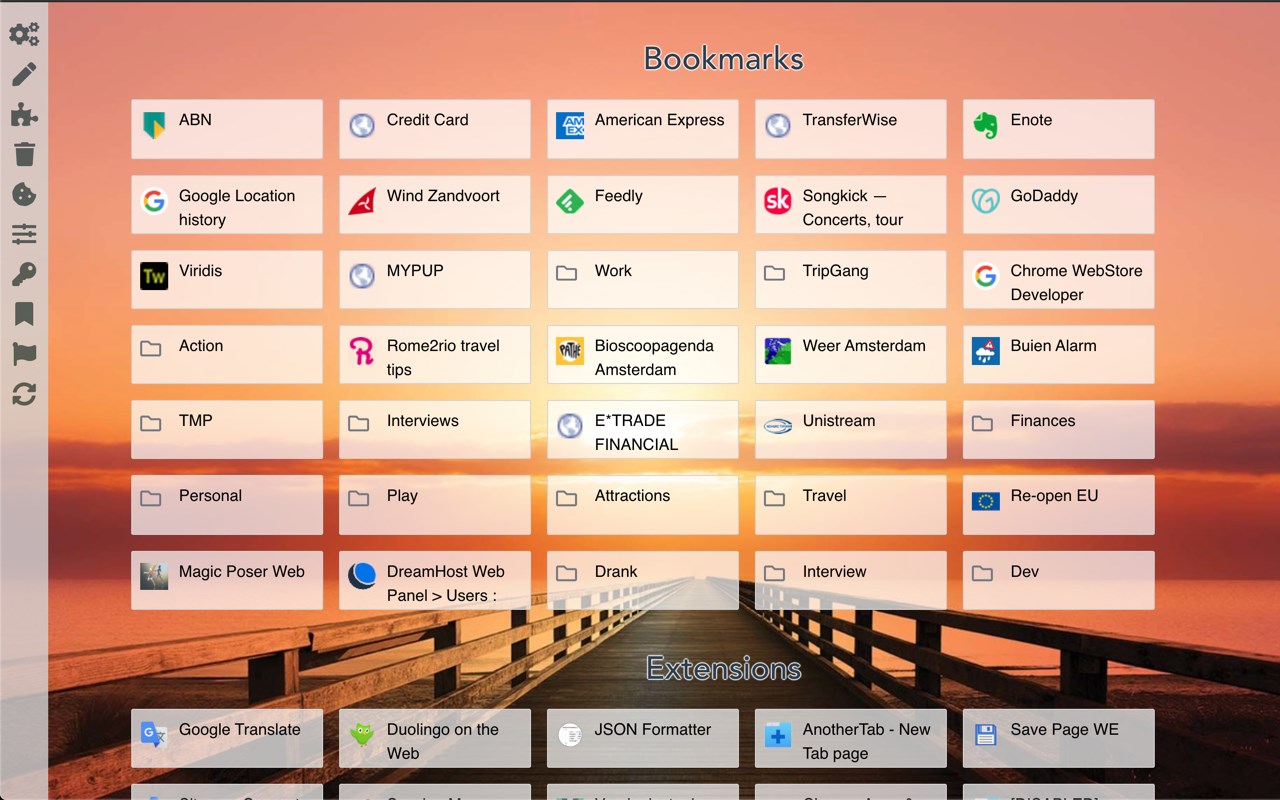Image resolution: width=1280 pixels, height=800 pixels.
Task: Open the Dev bookmark folder
Action: pyautogui.click(x=1059, y=580)
